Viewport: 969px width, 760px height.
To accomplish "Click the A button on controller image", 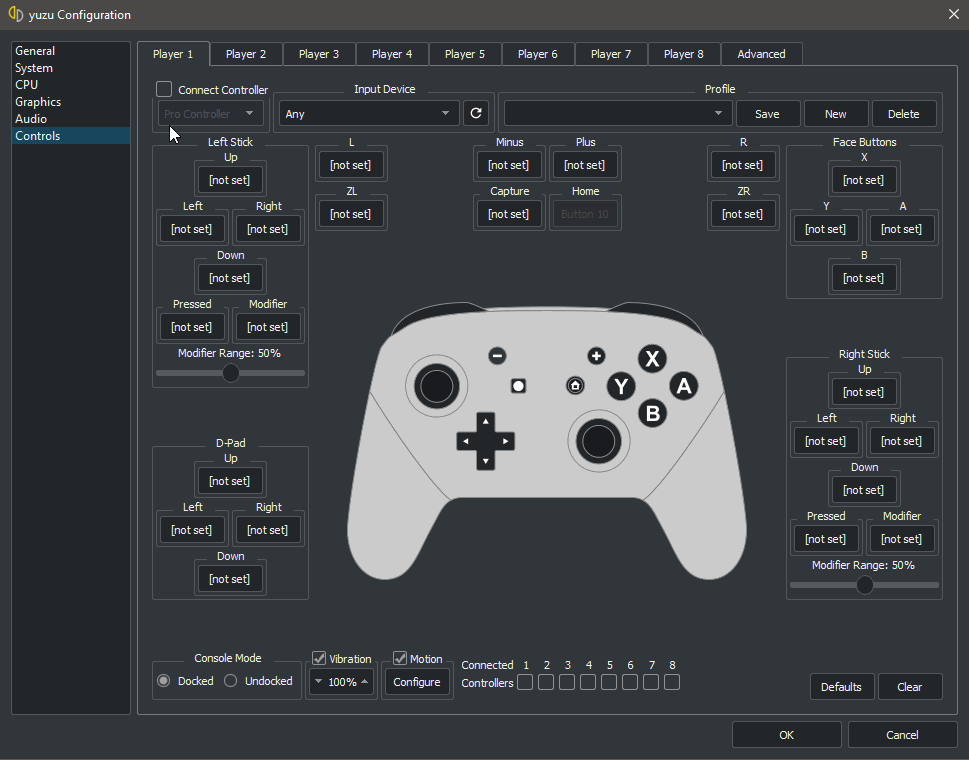I will pyautogui.click(x=683, y=386).
